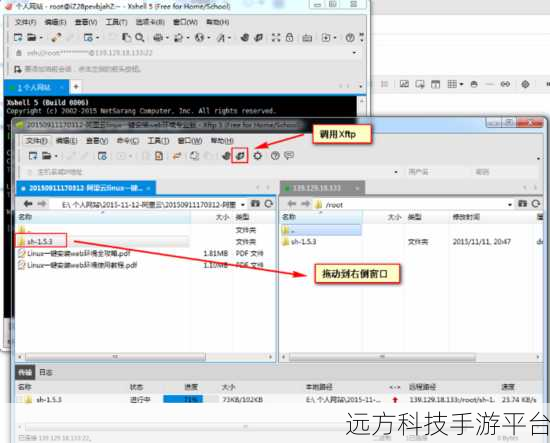
Task: Click New Session icon in Xshell toolbar
Action: (18, 37)
